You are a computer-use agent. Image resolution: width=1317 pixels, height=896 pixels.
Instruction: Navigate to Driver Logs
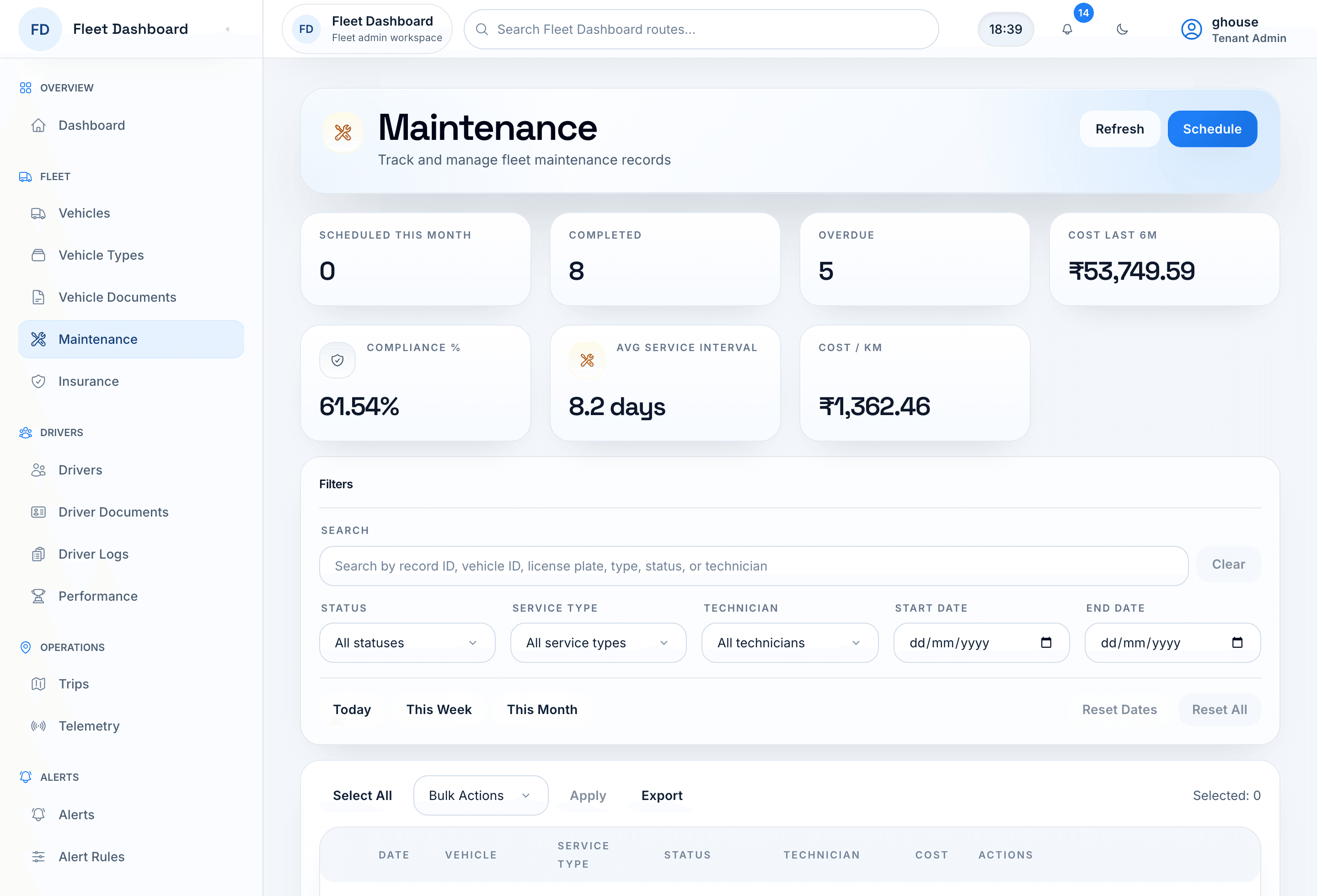131,554
